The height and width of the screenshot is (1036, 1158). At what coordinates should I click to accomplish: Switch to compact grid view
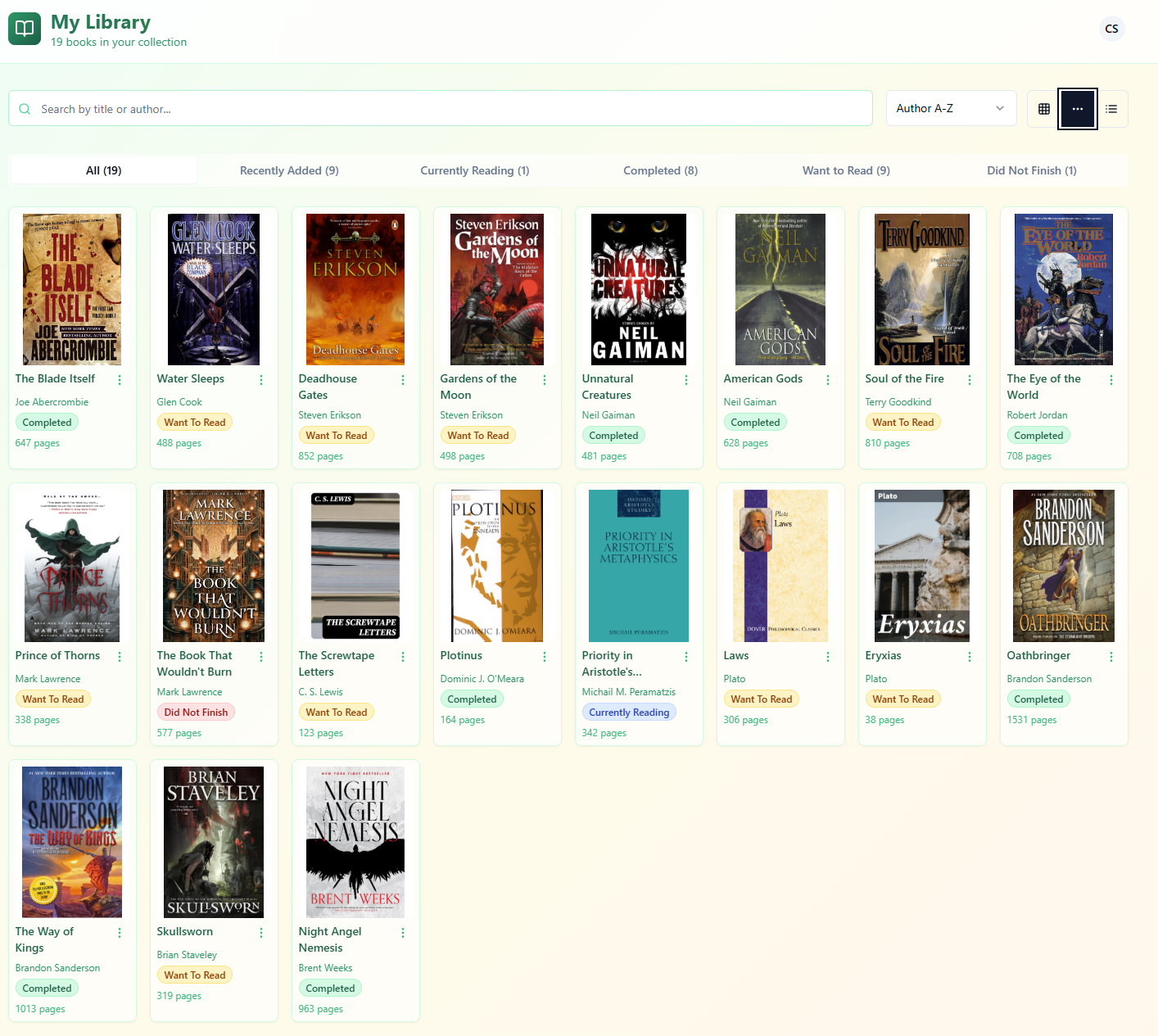tap(1078, 109)
